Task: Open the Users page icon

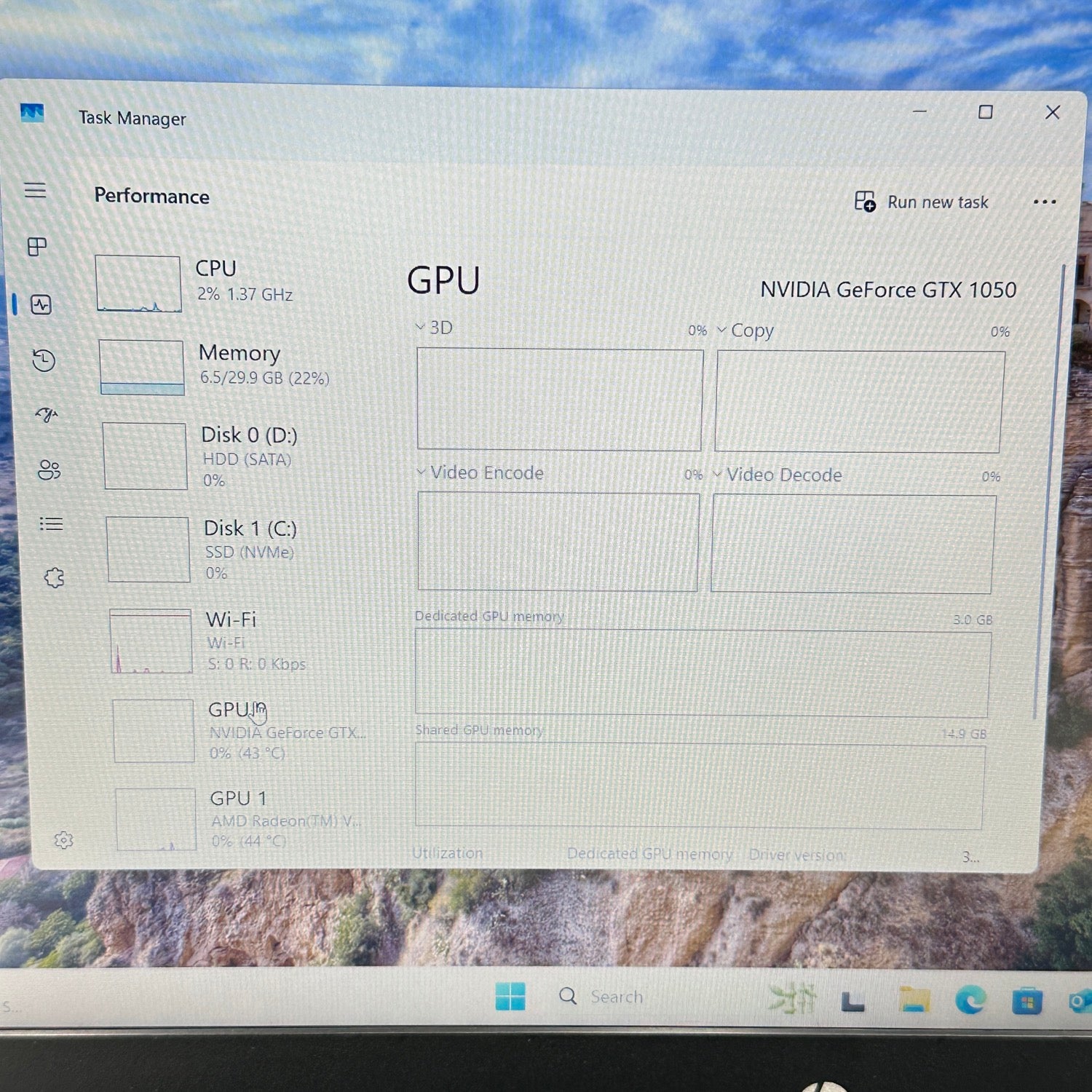Action: pyautogui.click(x=49, y=470)
